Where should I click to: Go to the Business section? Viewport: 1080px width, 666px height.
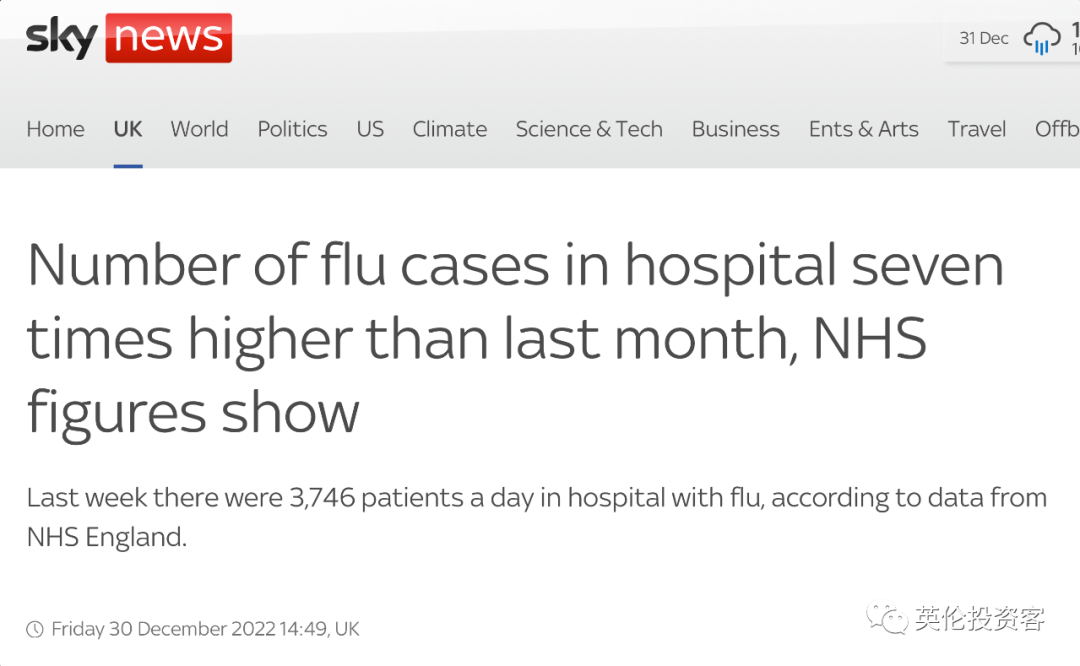pyautogui.click(x=736, y=129)
